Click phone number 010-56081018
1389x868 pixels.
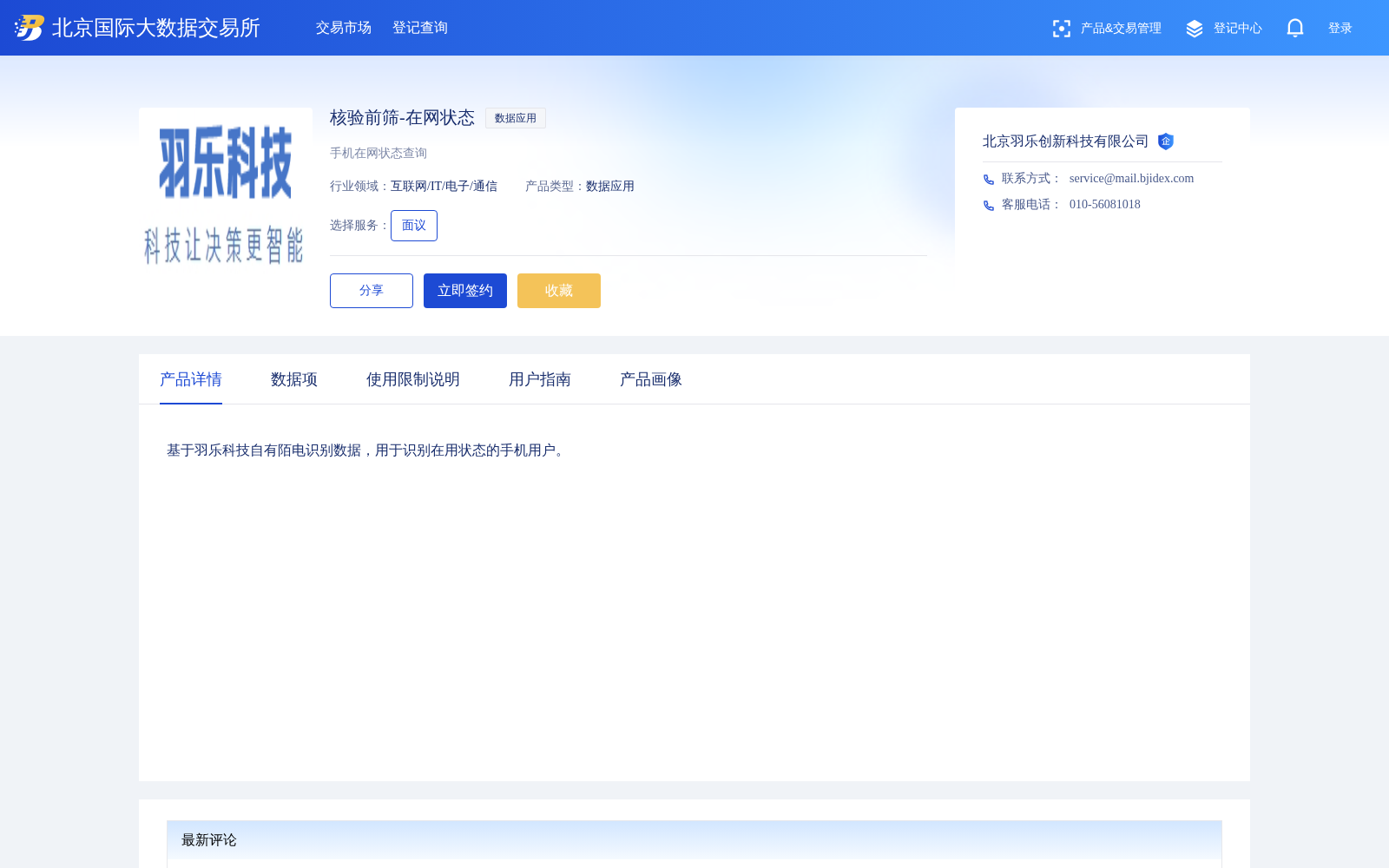1105,205
